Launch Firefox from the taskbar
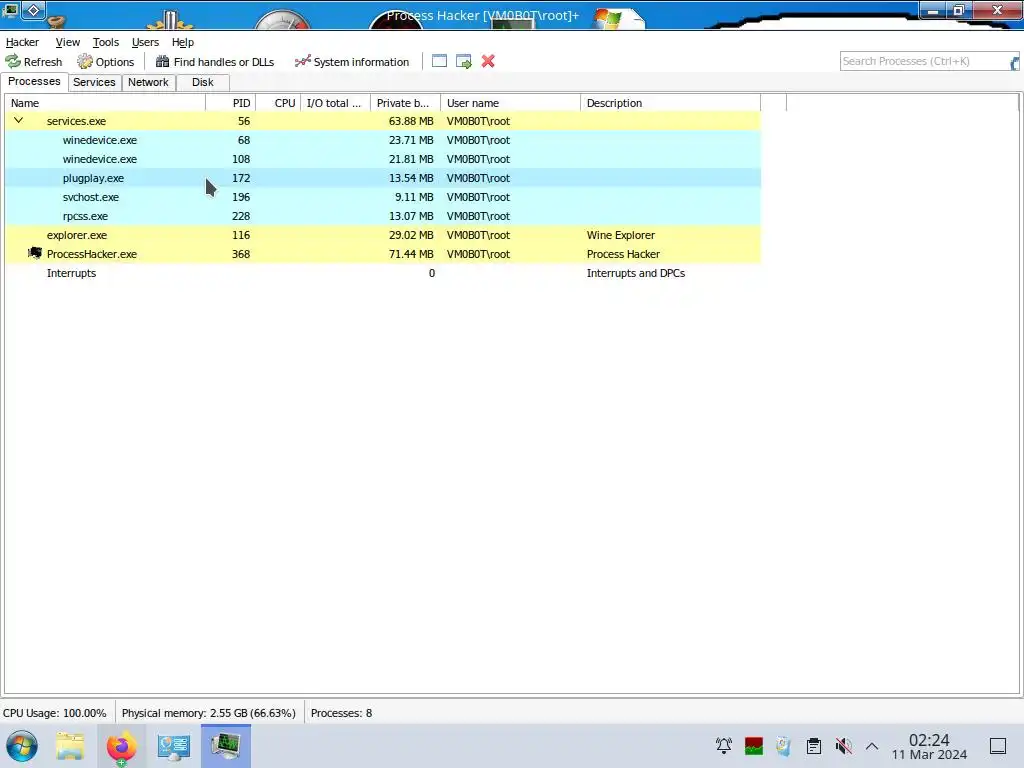This screenshot has width=1024, height=768. (121, 747)
